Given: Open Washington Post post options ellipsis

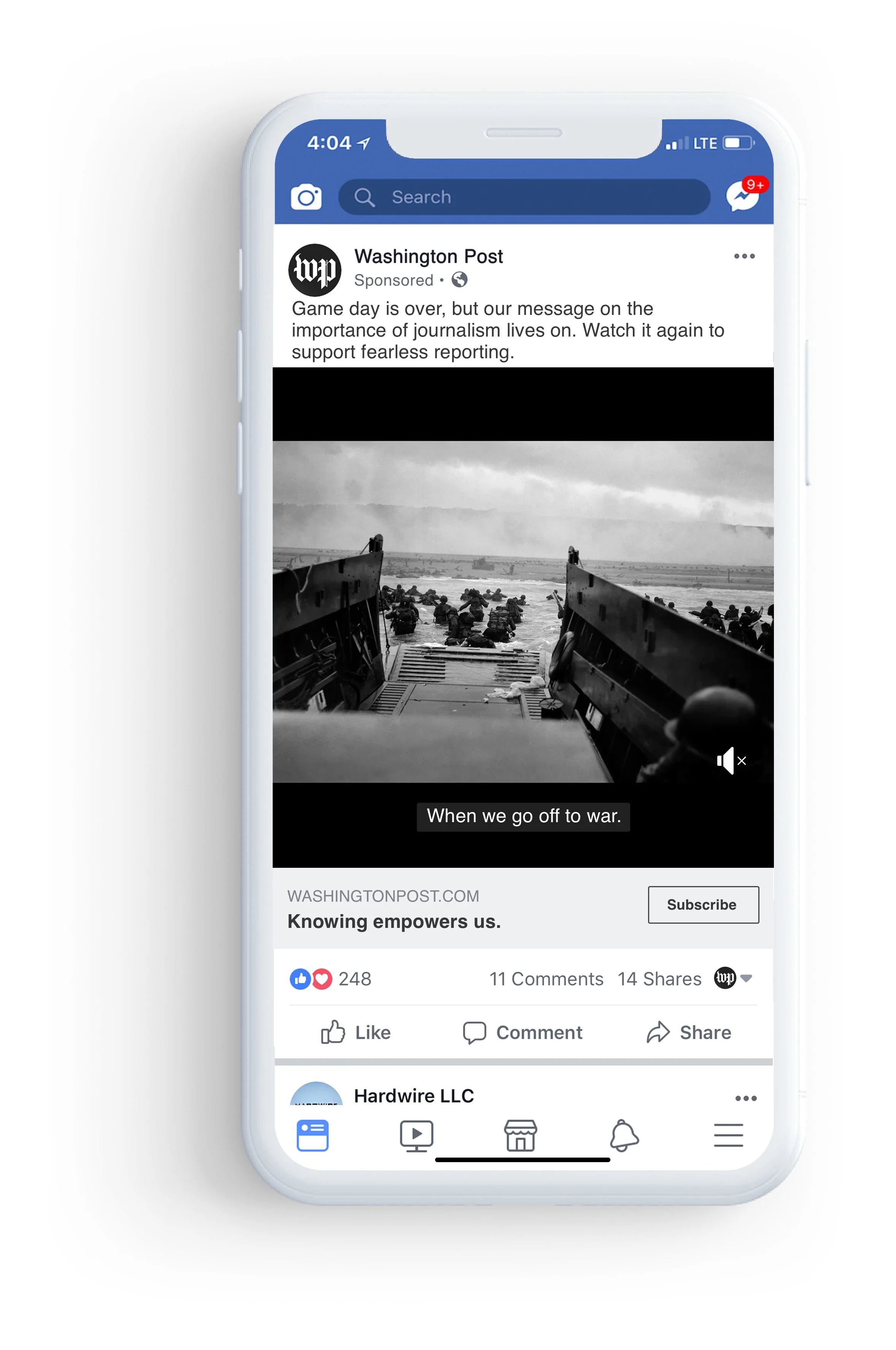Looking at the screenshot, I should [x=744, y=256].
